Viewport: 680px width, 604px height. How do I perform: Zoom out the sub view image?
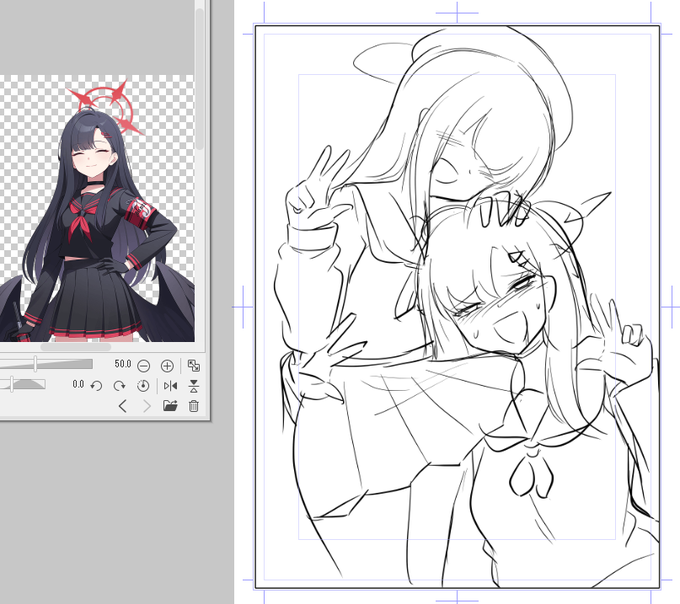[x=144, y=366]
